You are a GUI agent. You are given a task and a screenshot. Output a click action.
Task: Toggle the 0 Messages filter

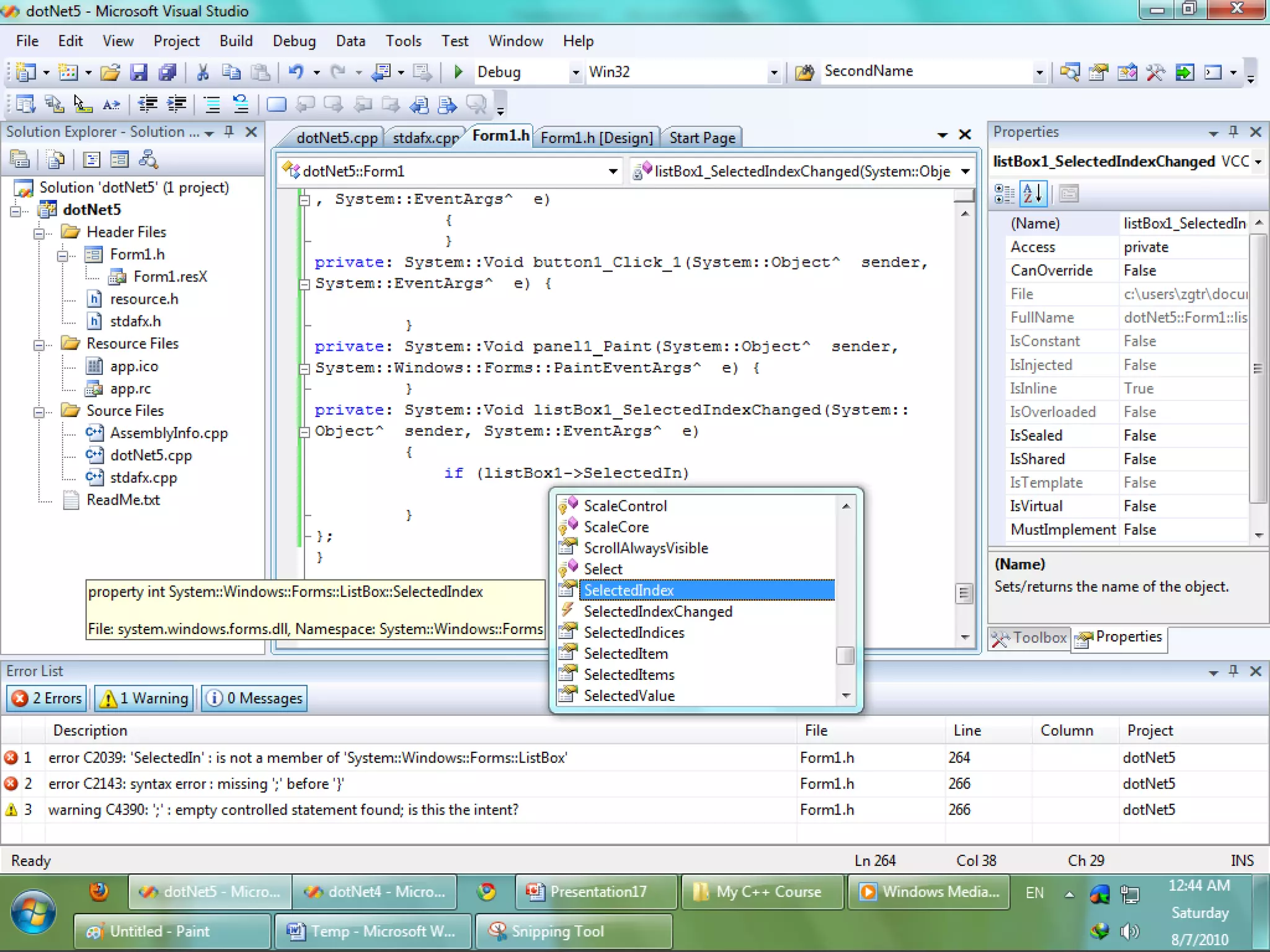pos(254,699)
